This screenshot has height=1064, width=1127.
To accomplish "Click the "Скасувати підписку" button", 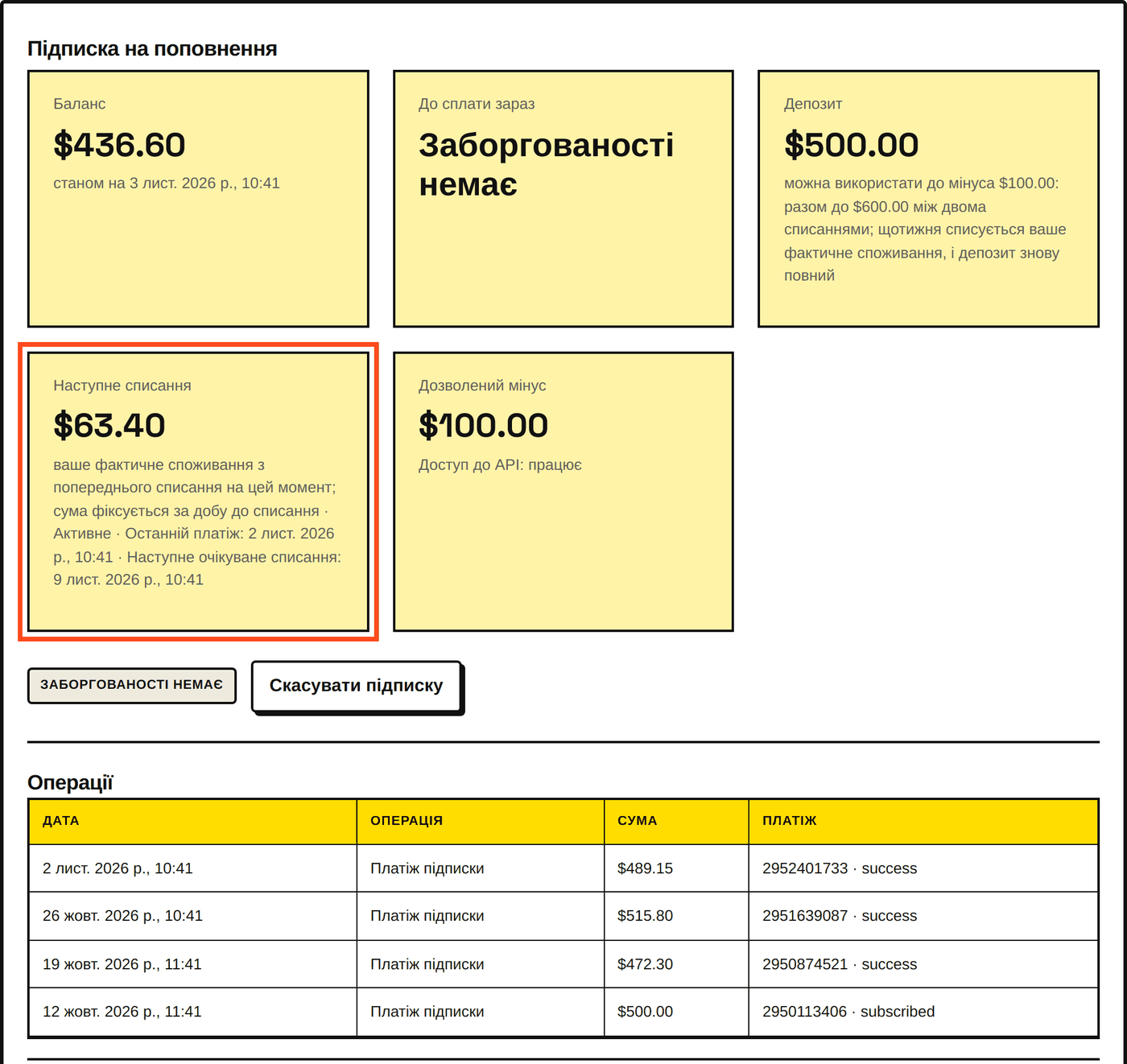I will [357, 686].
